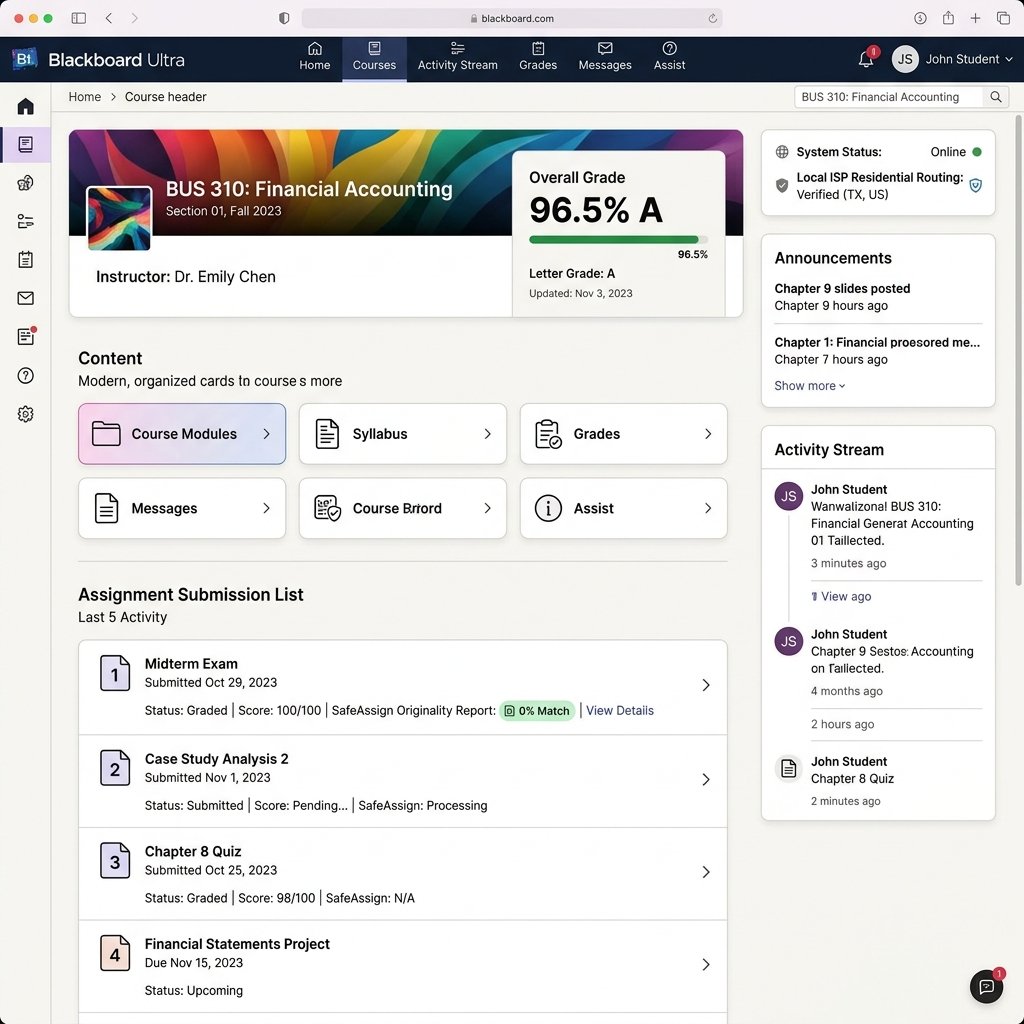Open the mail envelope icon in left sidebar
1024x1024 pixels.
tap(25, 298)
